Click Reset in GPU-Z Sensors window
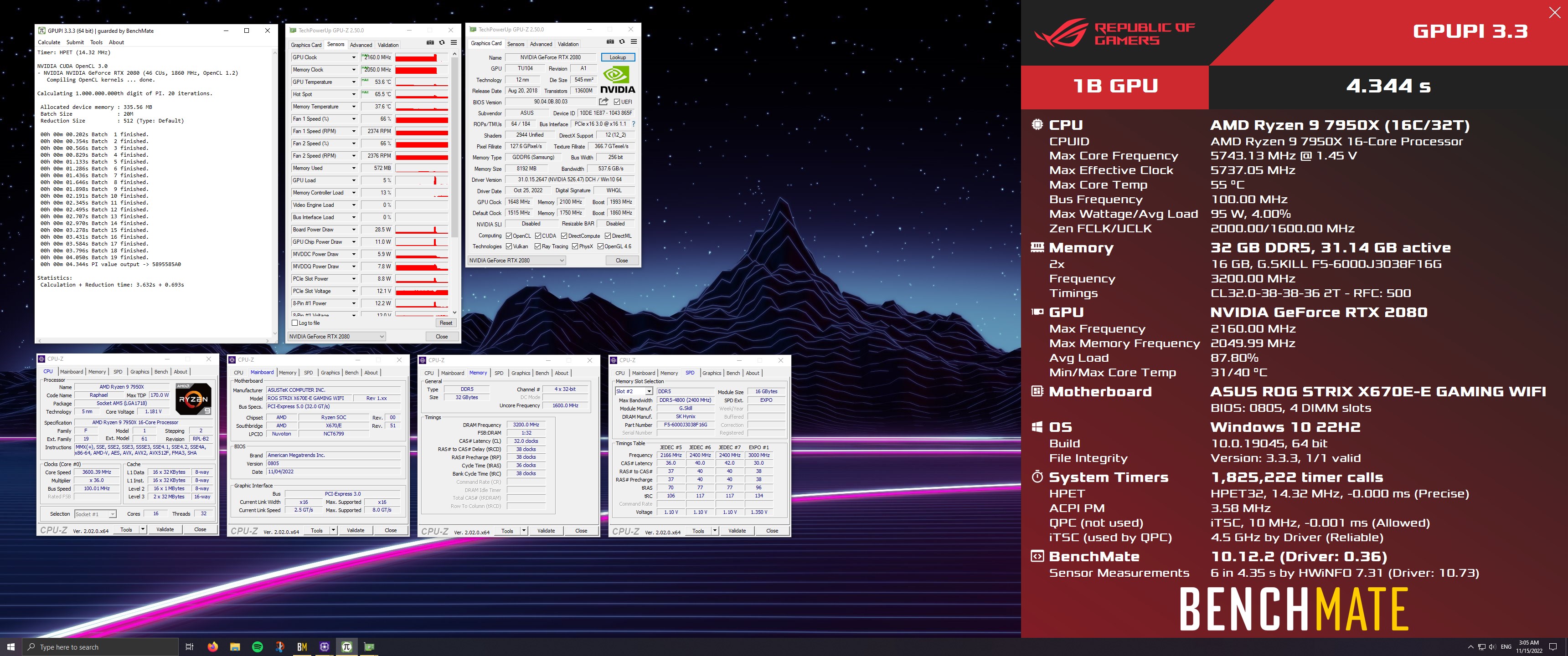This screenshot has height=656, width=1568. [x=446, y=323]
